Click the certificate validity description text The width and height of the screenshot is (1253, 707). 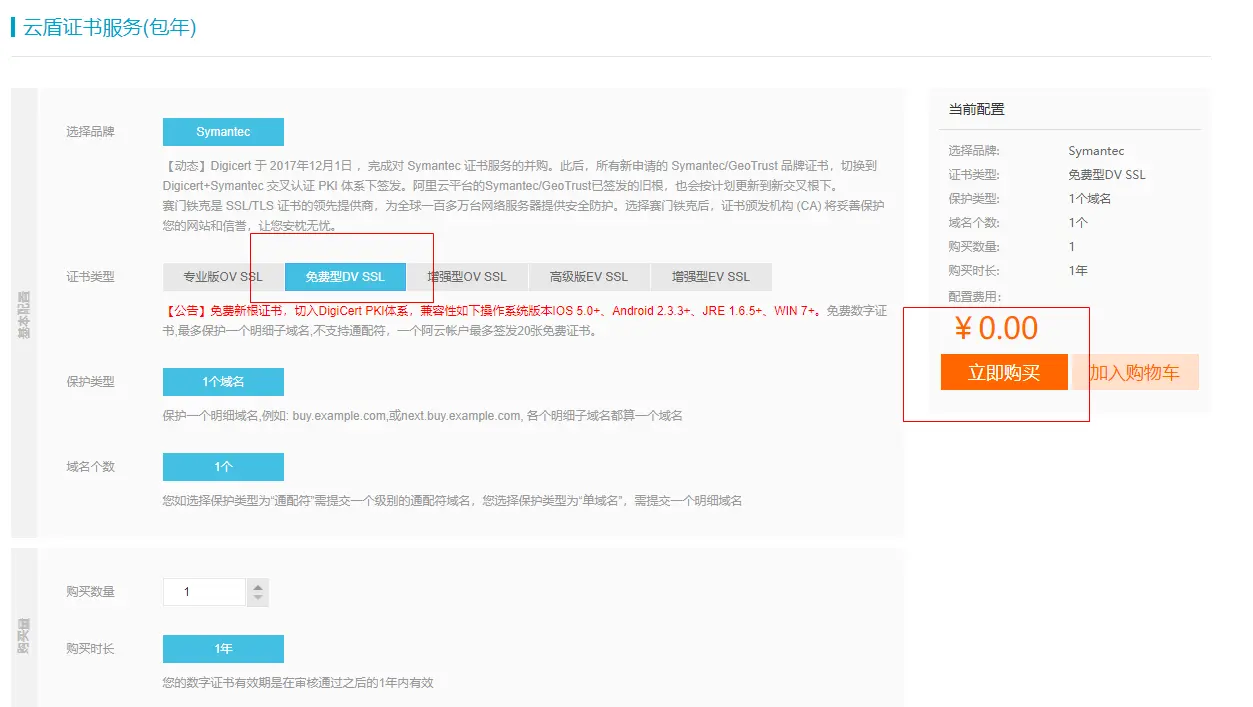pos(298,683)
